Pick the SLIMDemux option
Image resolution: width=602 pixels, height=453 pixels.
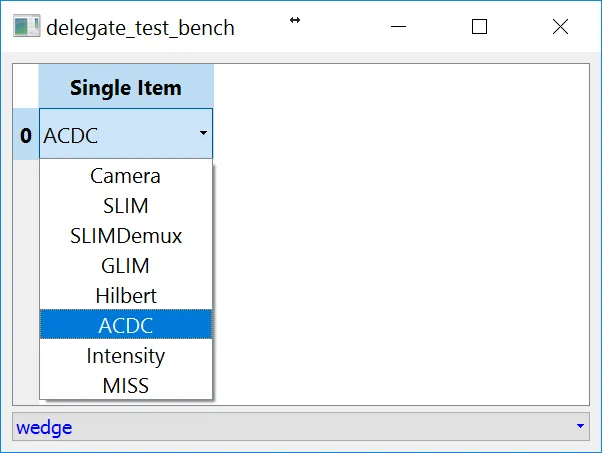click(x=126, y=236)
